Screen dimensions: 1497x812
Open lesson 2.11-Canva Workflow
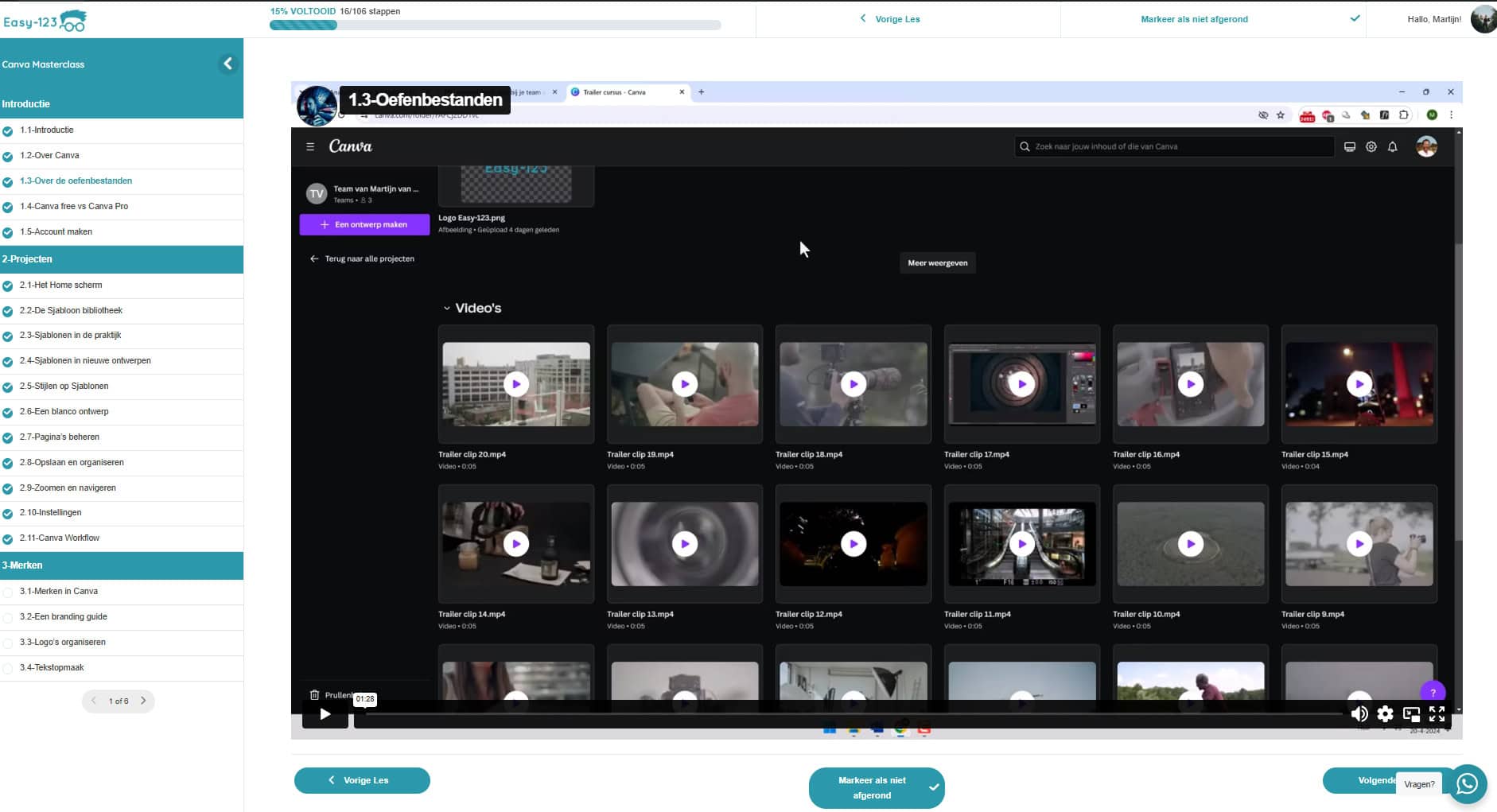coord(60,538)
